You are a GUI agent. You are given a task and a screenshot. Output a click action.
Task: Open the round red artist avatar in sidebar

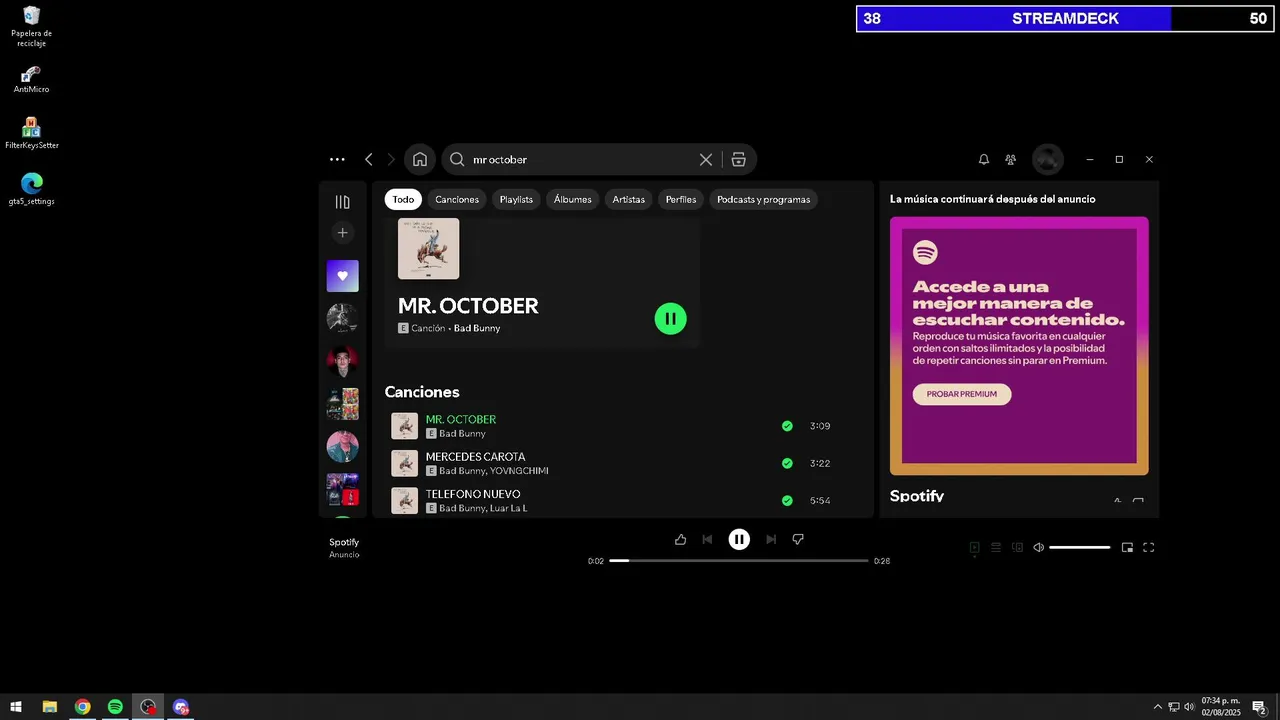(x=342, y=361)
